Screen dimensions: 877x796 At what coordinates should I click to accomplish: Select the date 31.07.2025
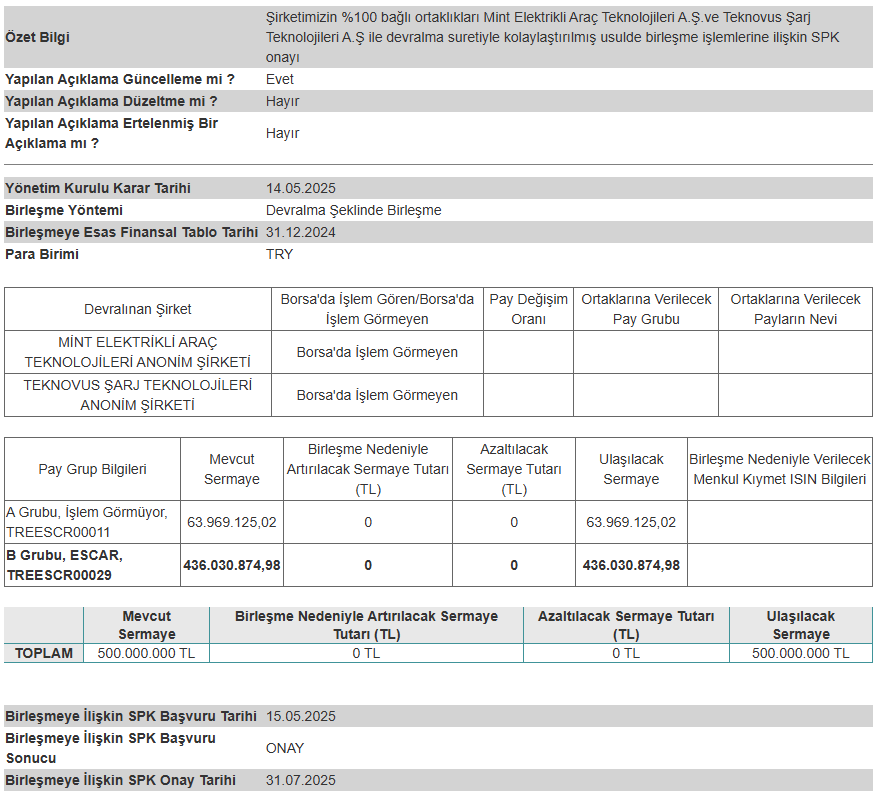tap(301, 780)
